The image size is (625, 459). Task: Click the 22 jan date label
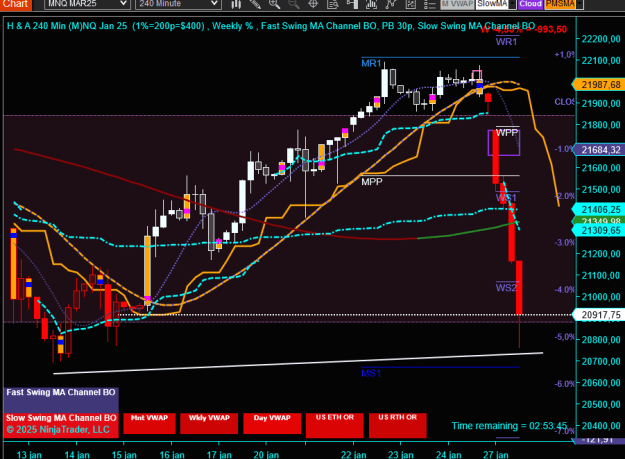354,455
